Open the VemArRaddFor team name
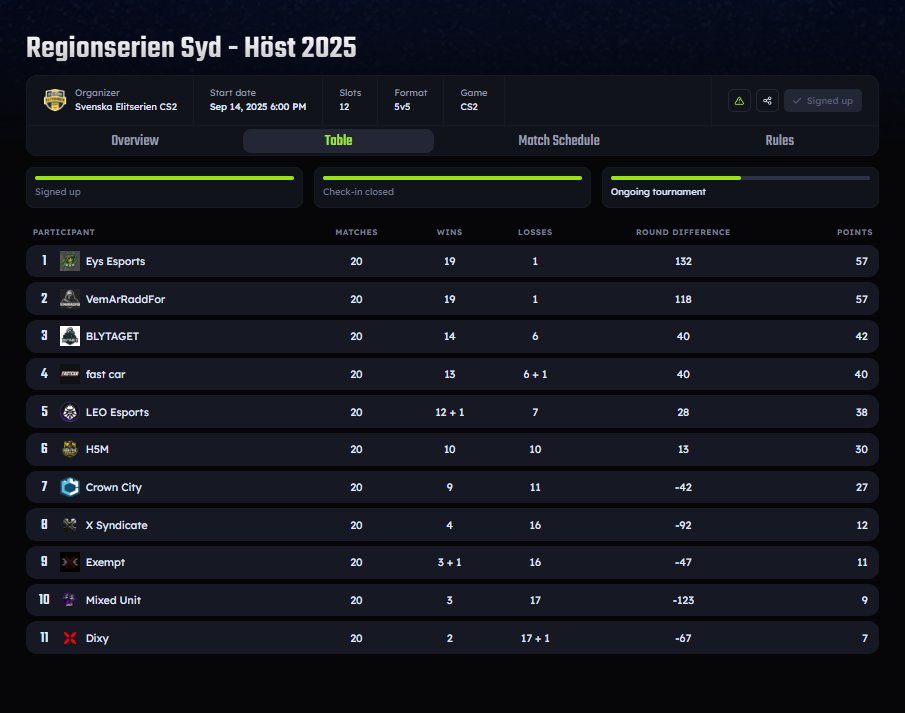Image resolution: width=905 pixels, height=713 pixels. [125, 299]
